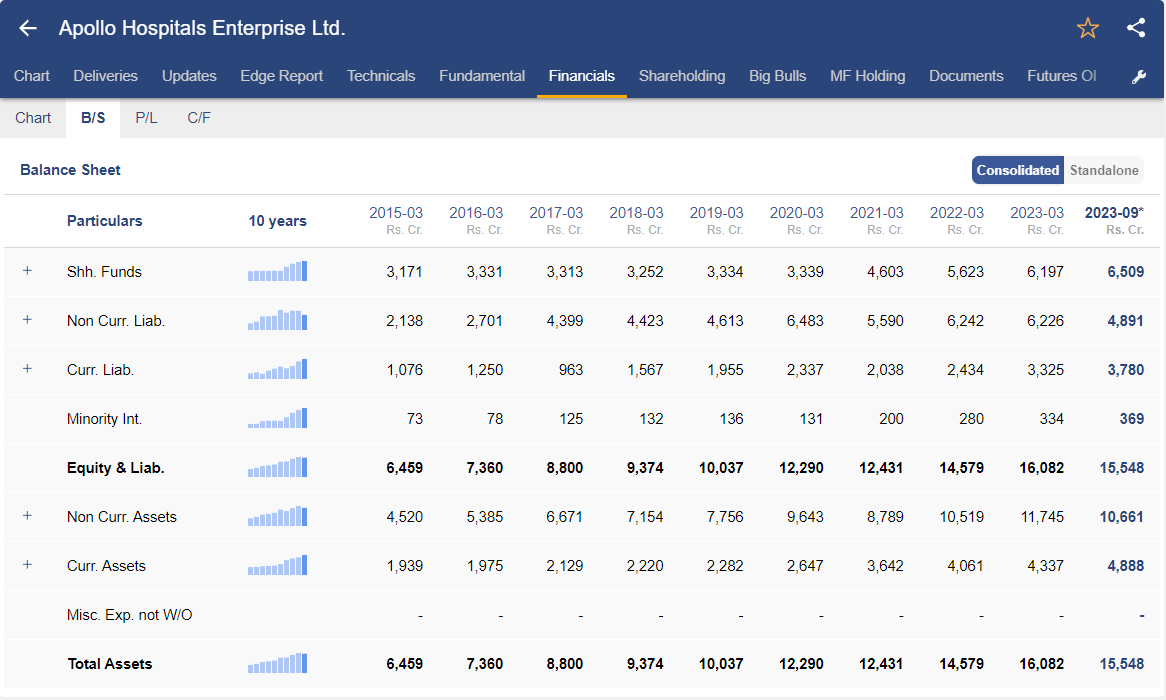The image size is (1166, 700).
Task: Click Non Curr. Assets sparkline chart
Action: click(x=277, y=516)
